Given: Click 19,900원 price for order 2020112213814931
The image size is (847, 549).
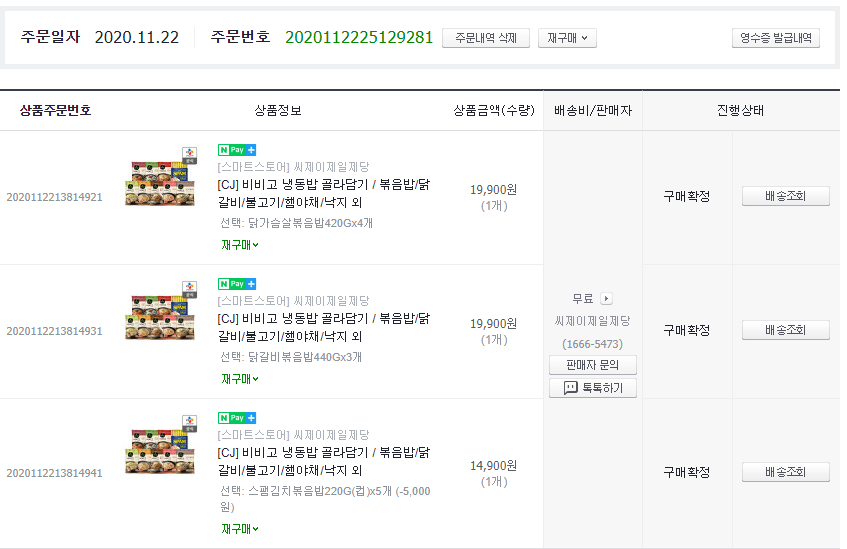Looking at the screenshot, I should pyautogui.click(x=493, y=324).
